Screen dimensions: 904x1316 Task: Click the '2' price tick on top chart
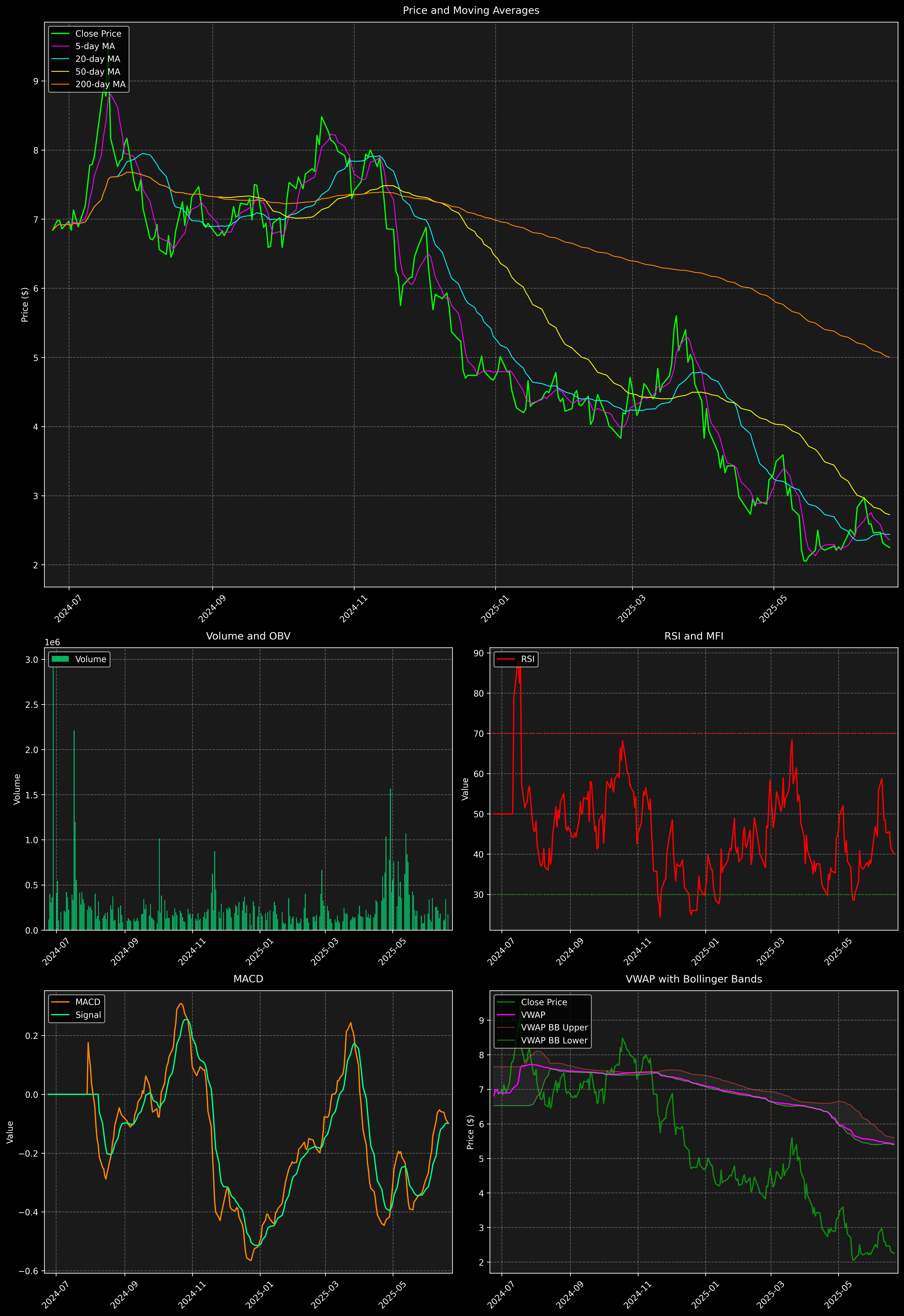point(36,565)
